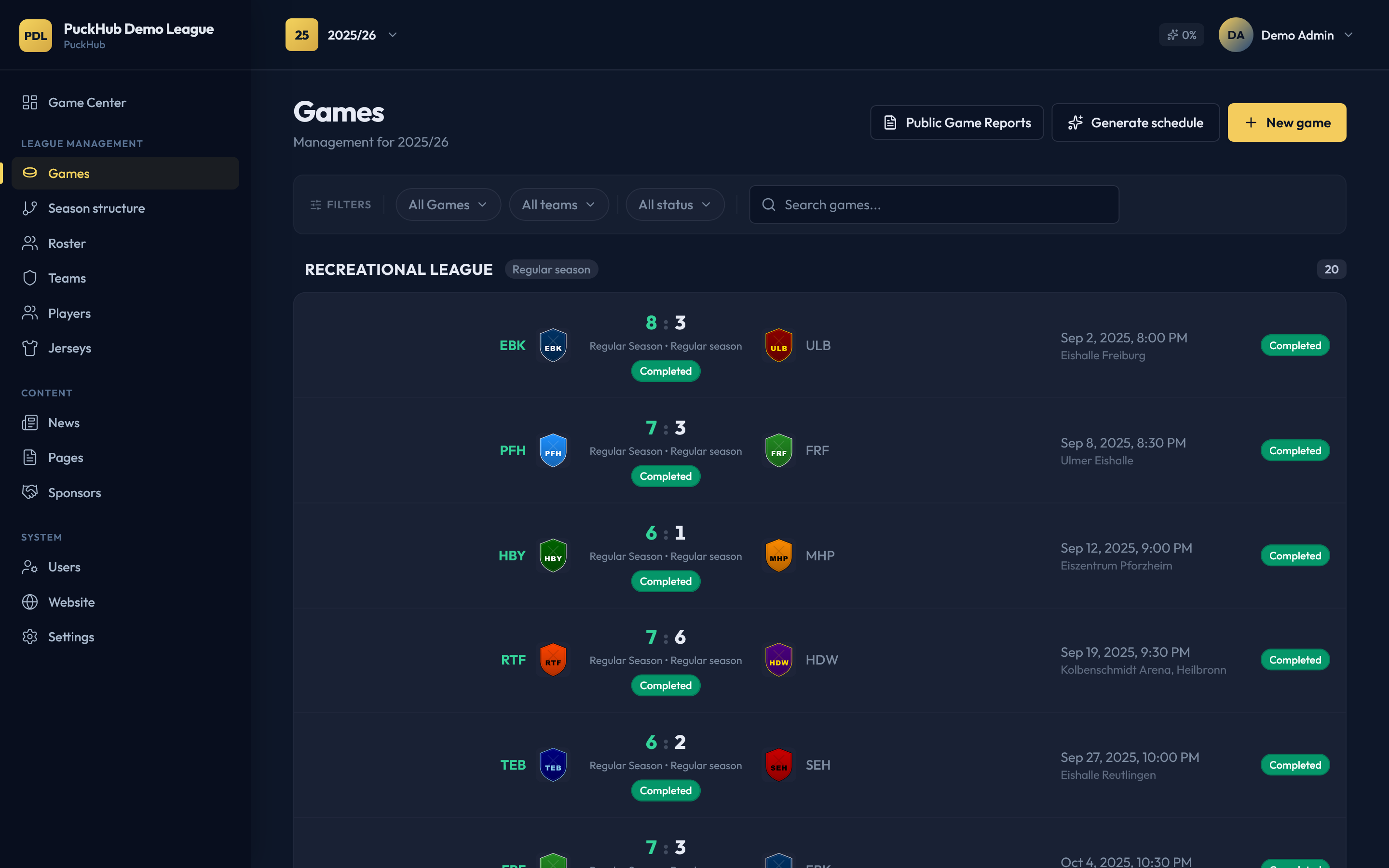Viewport: 1389px width, 868px height.
Task: Click the games count badge 20
Action: pos(1331,269)
